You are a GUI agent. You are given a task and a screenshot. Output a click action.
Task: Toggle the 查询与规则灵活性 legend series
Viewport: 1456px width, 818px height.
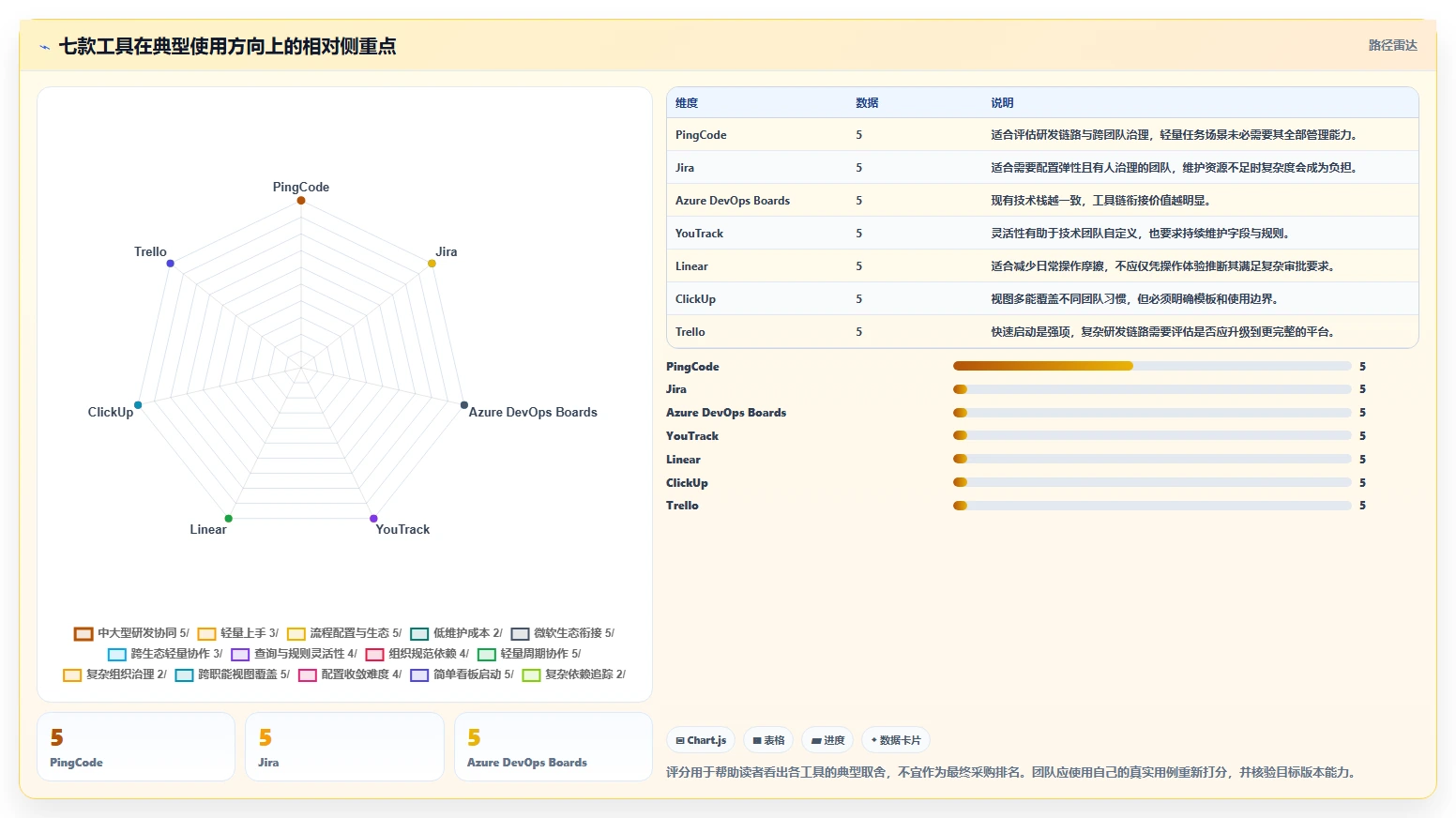coord(294,654)
